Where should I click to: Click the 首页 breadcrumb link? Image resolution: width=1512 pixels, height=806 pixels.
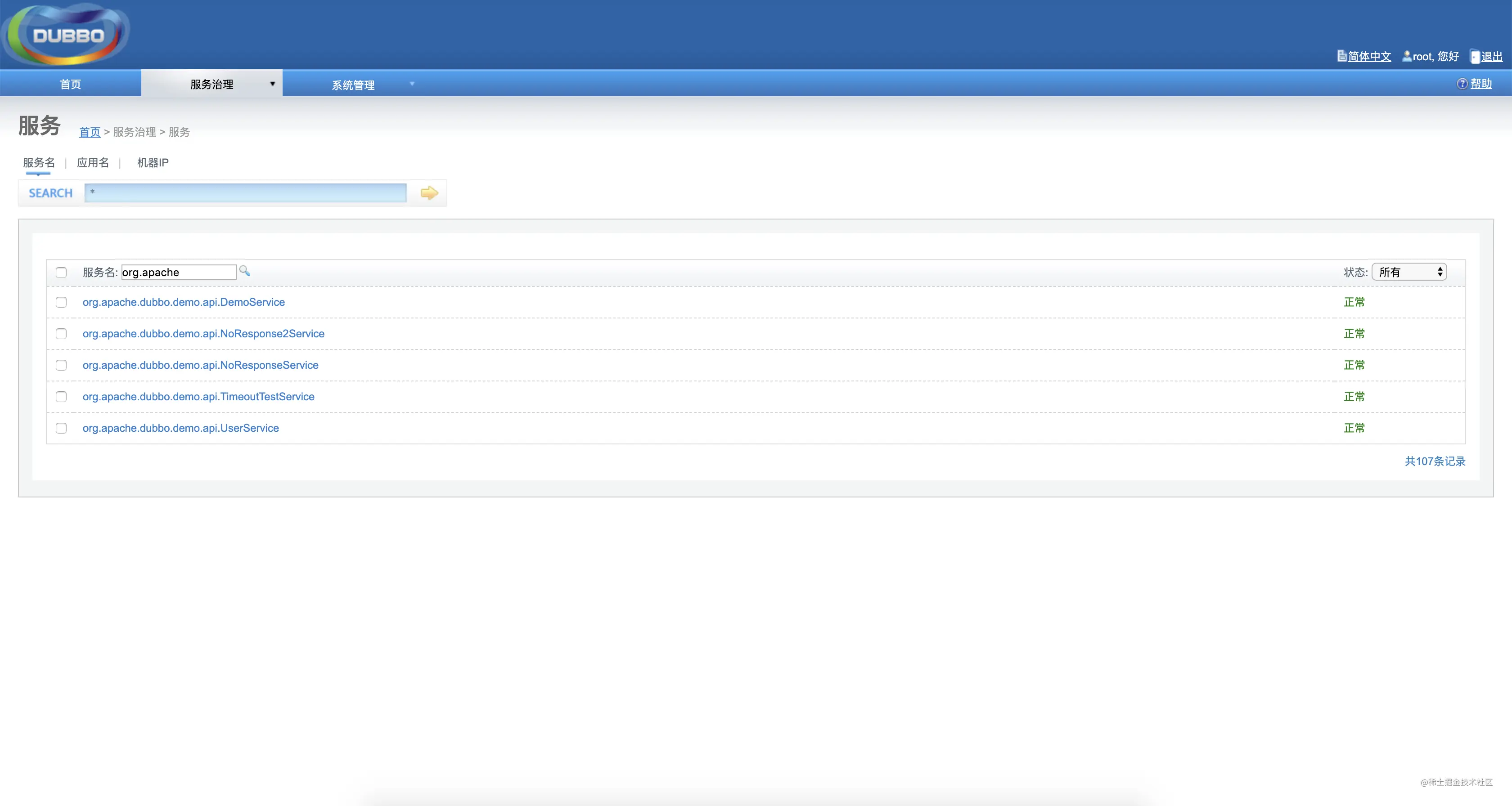pyautogui.click(x=90, y=132)
